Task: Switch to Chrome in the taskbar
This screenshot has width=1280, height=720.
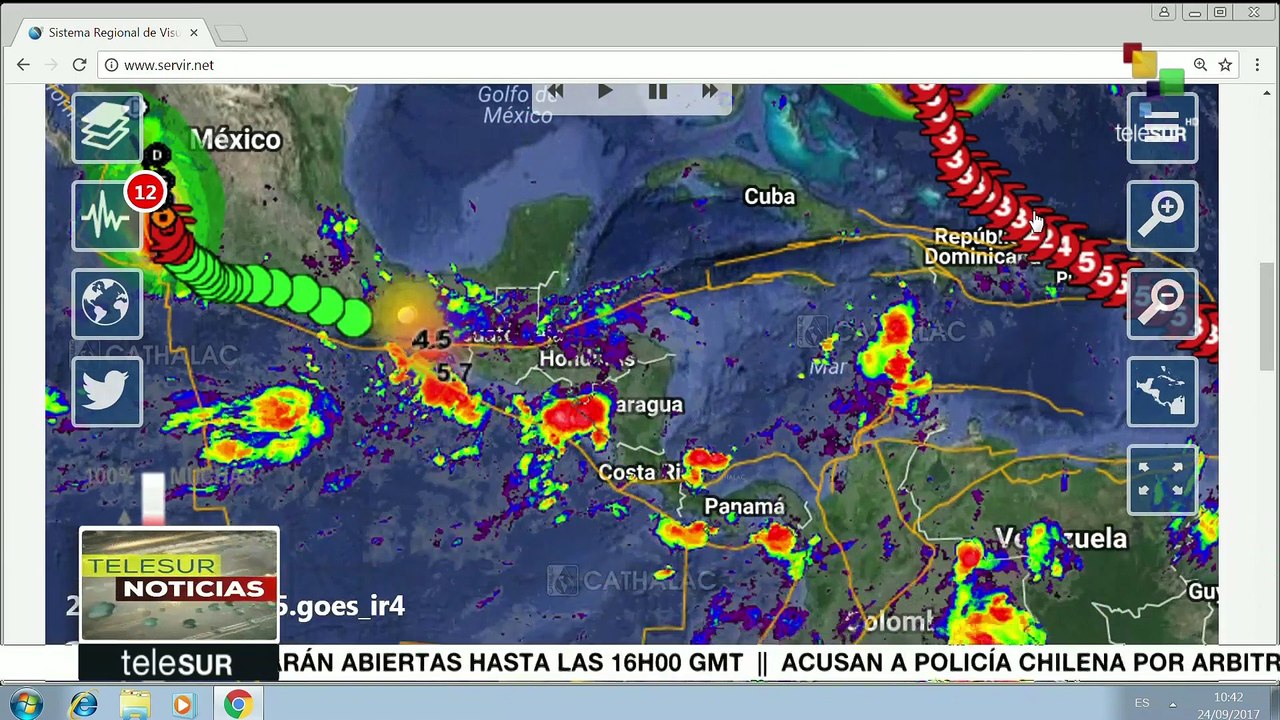Action: (x=237, y=705)
